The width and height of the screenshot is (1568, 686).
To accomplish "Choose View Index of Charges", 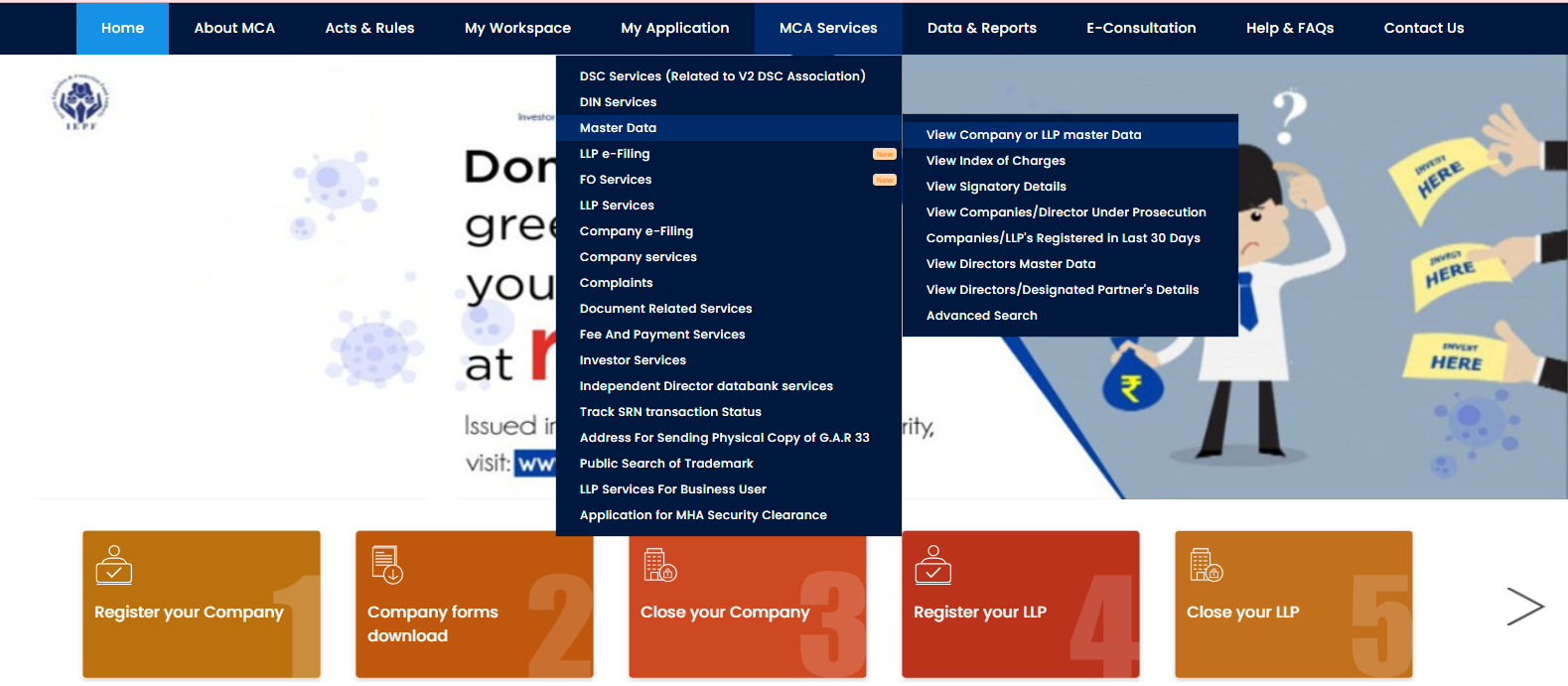I will coord(995,161).
